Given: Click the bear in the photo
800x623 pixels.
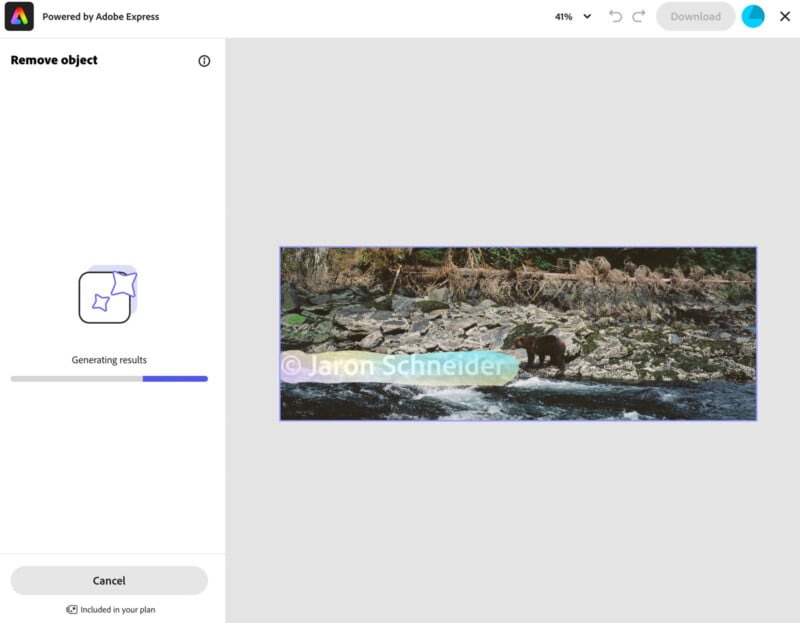Looking at the screenshot, I should tap(541, 349).
